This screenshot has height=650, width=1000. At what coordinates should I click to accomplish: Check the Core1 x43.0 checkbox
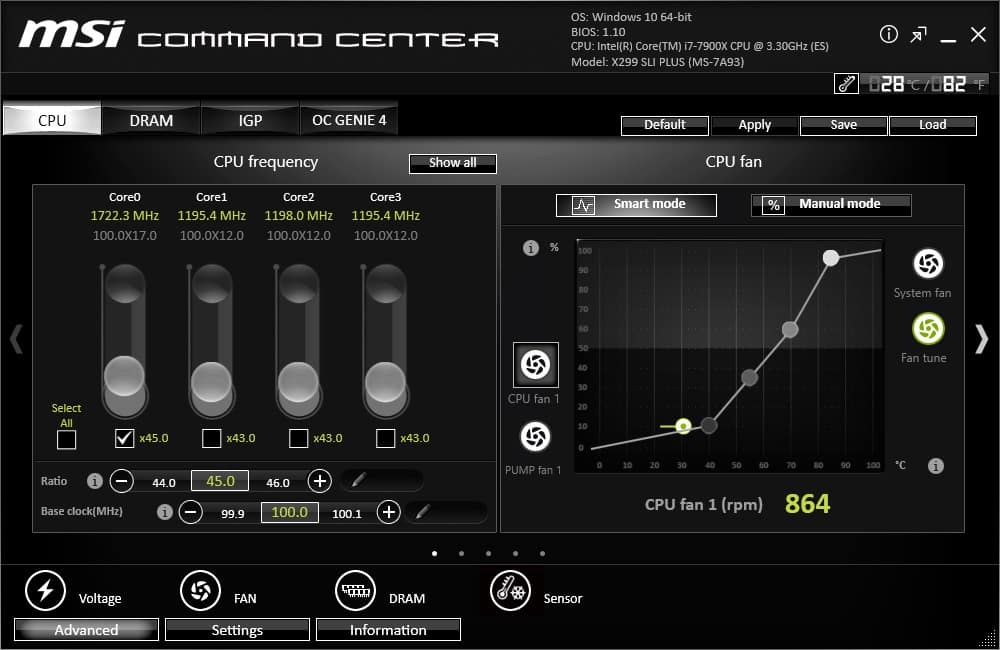pos(211,438)
